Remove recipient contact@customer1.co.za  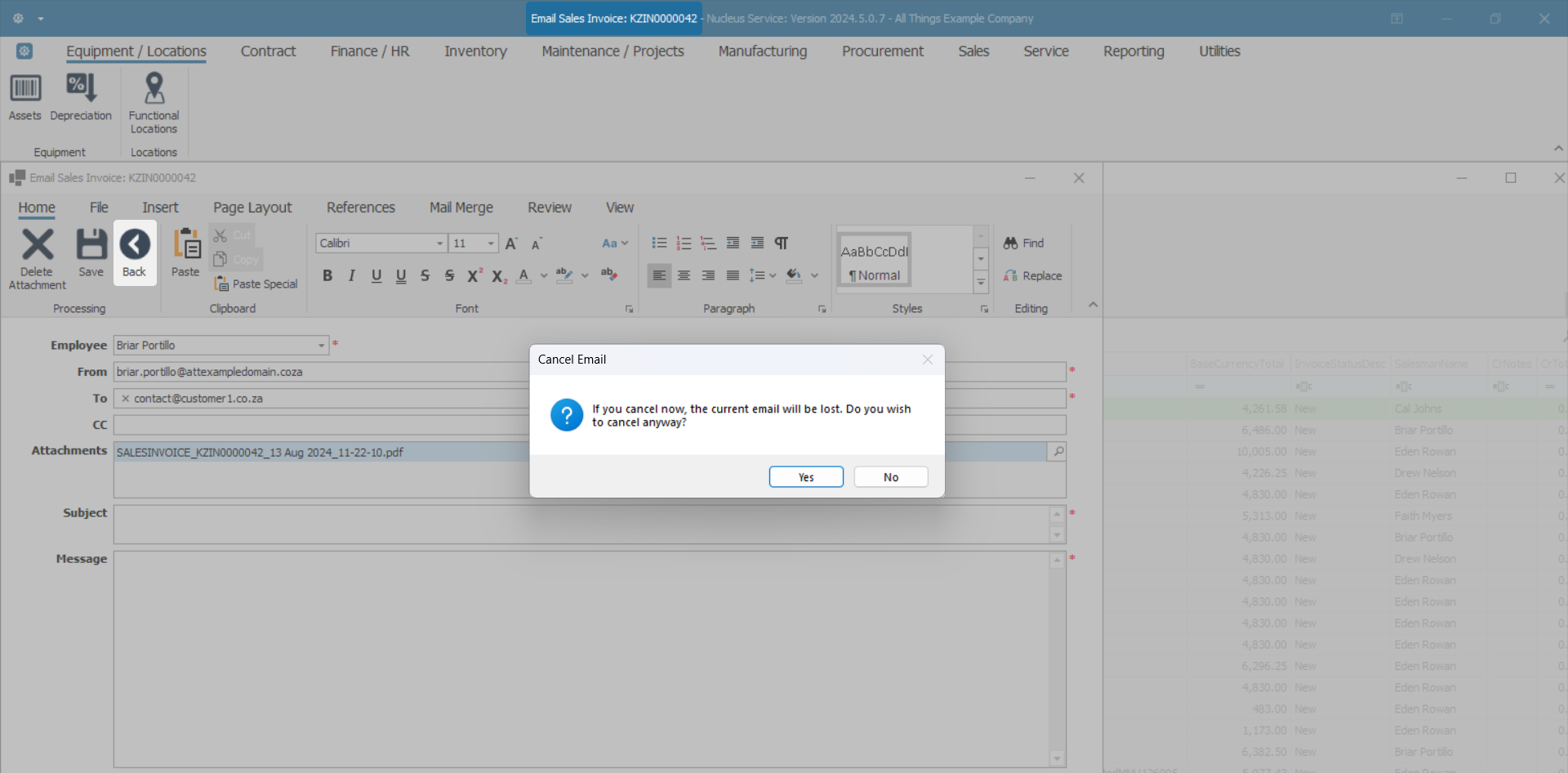click(125, 399)
